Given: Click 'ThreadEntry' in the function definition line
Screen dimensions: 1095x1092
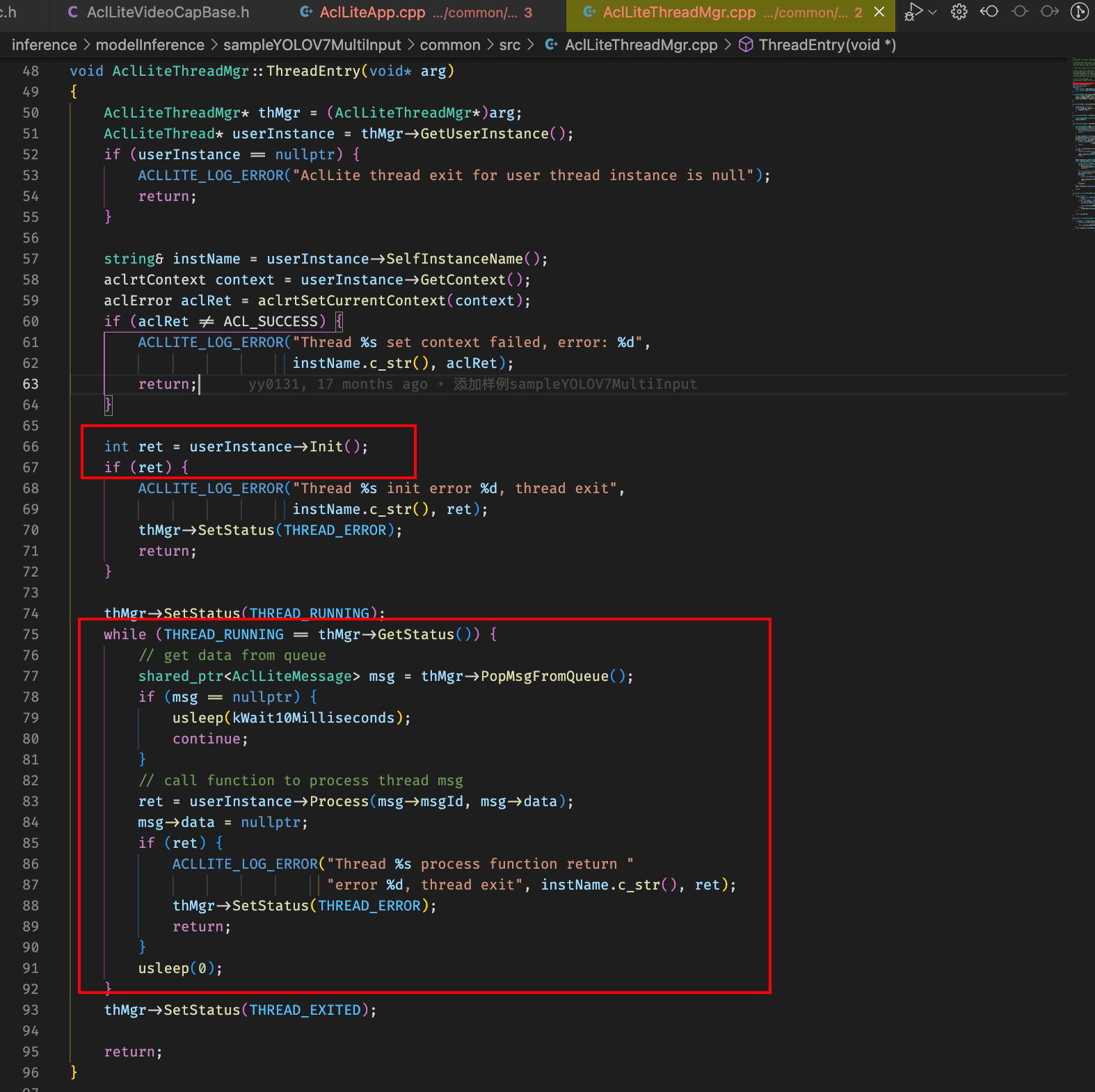Looking at the screenshot, I should [314, 71].
